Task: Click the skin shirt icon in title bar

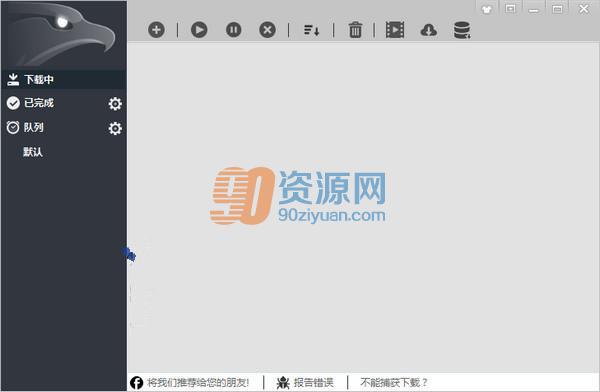Action: click(487, 9)
